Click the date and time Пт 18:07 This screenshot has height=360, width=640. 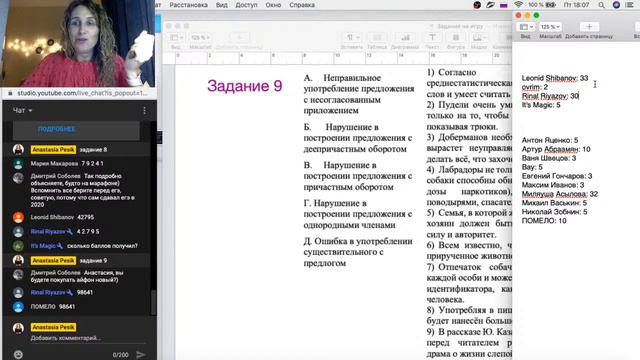(x=576, y=5)
